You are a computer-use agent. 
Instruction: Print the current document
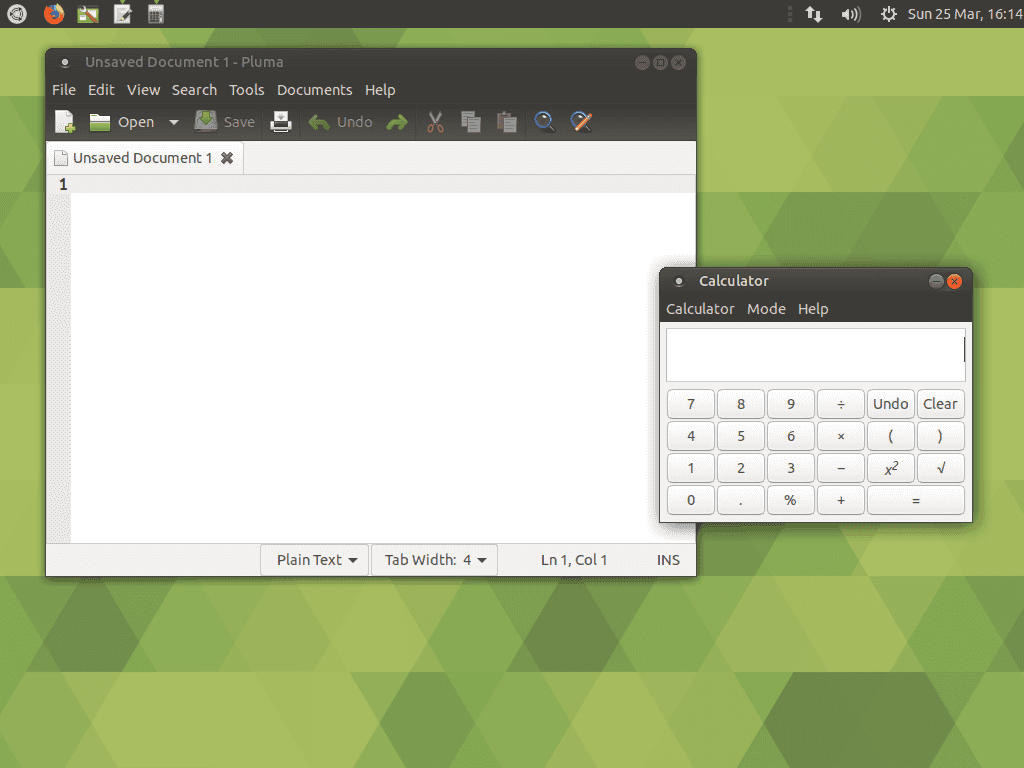point(281,121)
